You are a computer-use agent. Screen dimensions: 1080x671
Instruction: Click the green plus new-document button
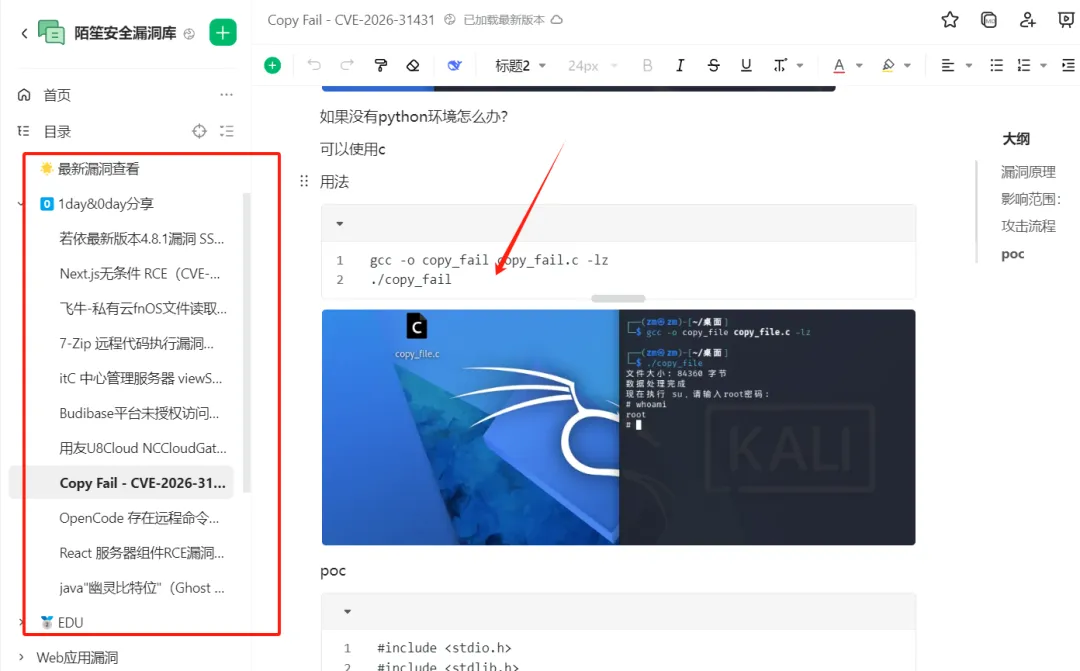(222, 32)
